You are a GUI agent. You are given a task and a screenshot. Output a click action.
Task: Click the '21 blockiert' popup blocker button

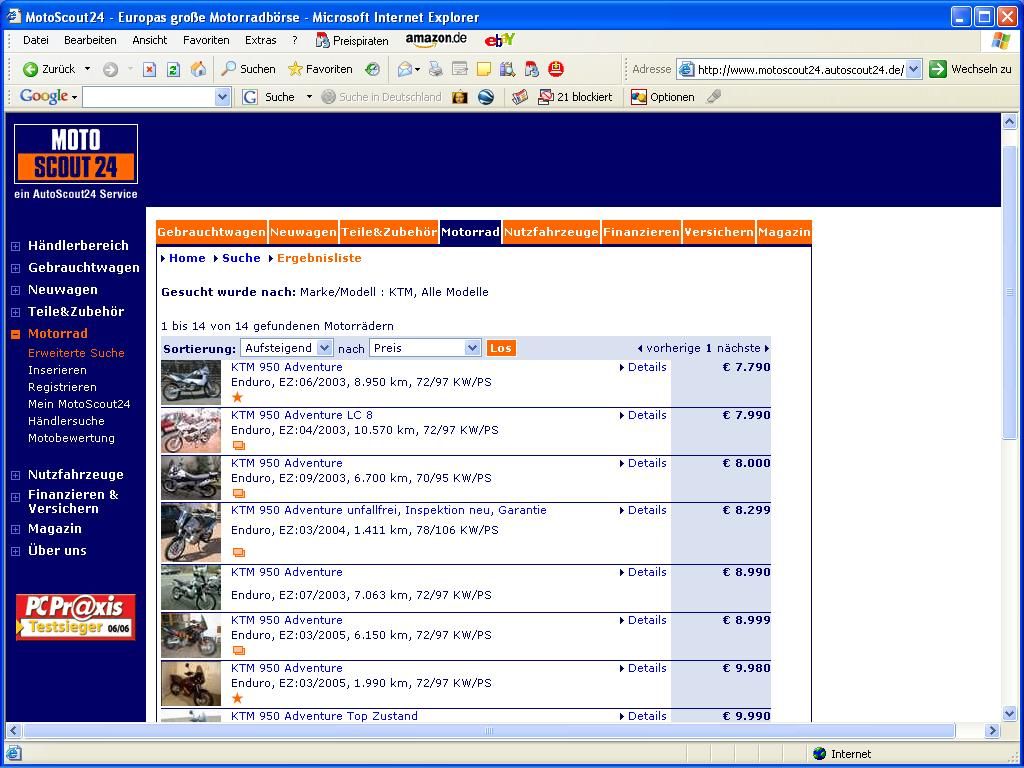575,97
